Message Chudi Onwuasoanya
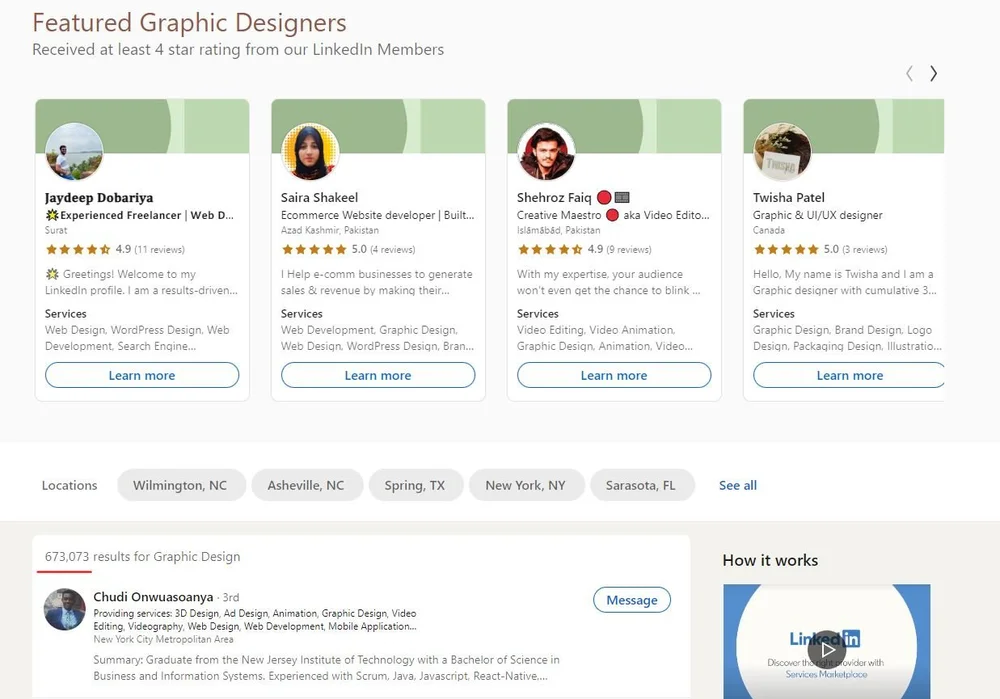This screenshot has height=699, width=1000. pyautogui.click(x=632, y=600)
